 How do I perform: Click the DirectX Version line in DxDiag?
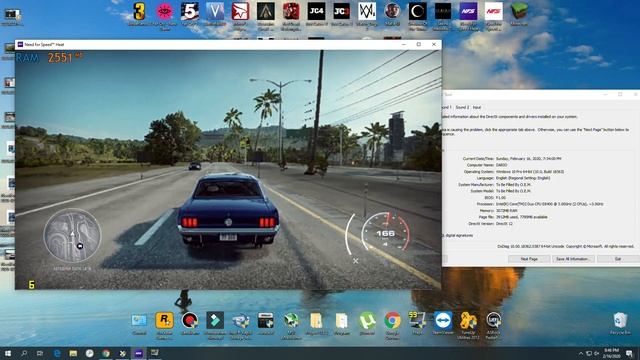490,224
